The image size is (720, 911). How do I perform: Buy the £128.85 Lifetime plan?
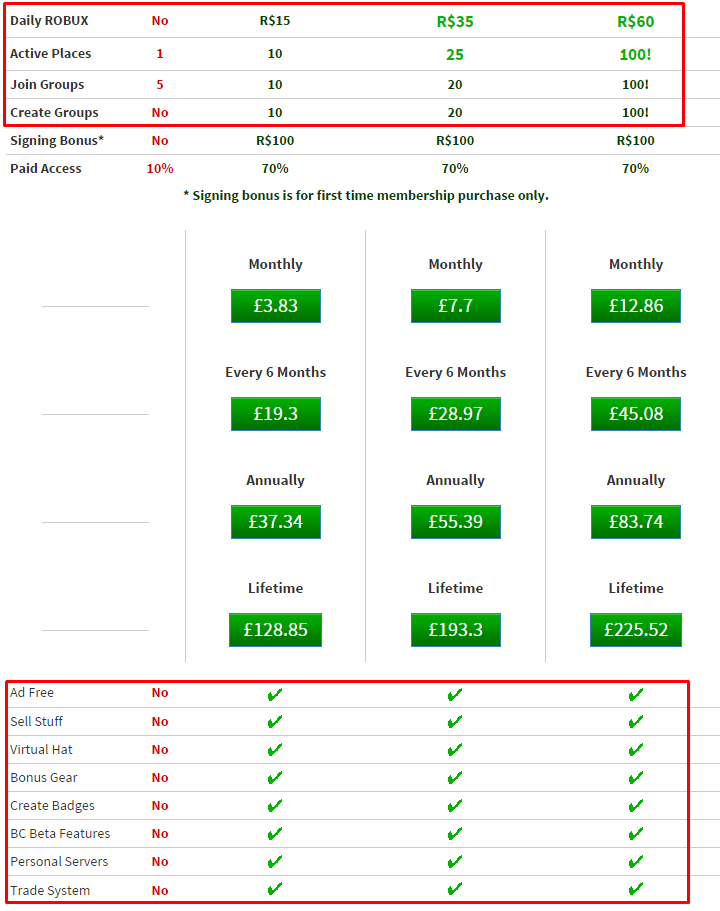coord(275,630)
